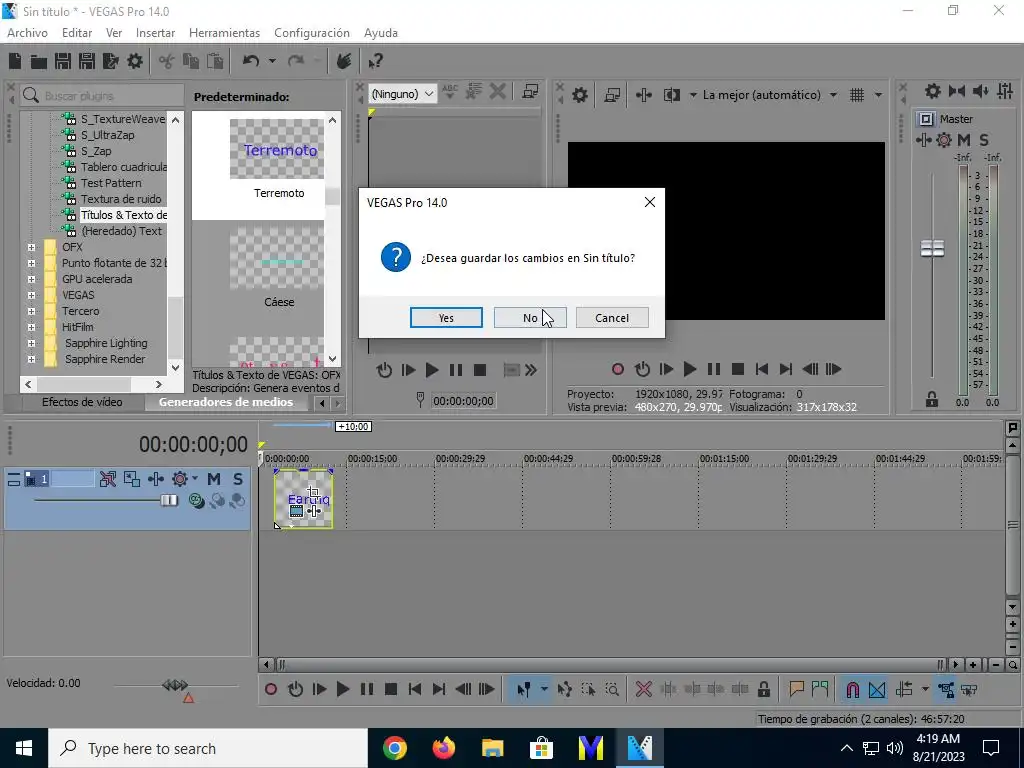The image size is (1024, 768).
Task: Click the open project folder icon
Action: point(39,61)
